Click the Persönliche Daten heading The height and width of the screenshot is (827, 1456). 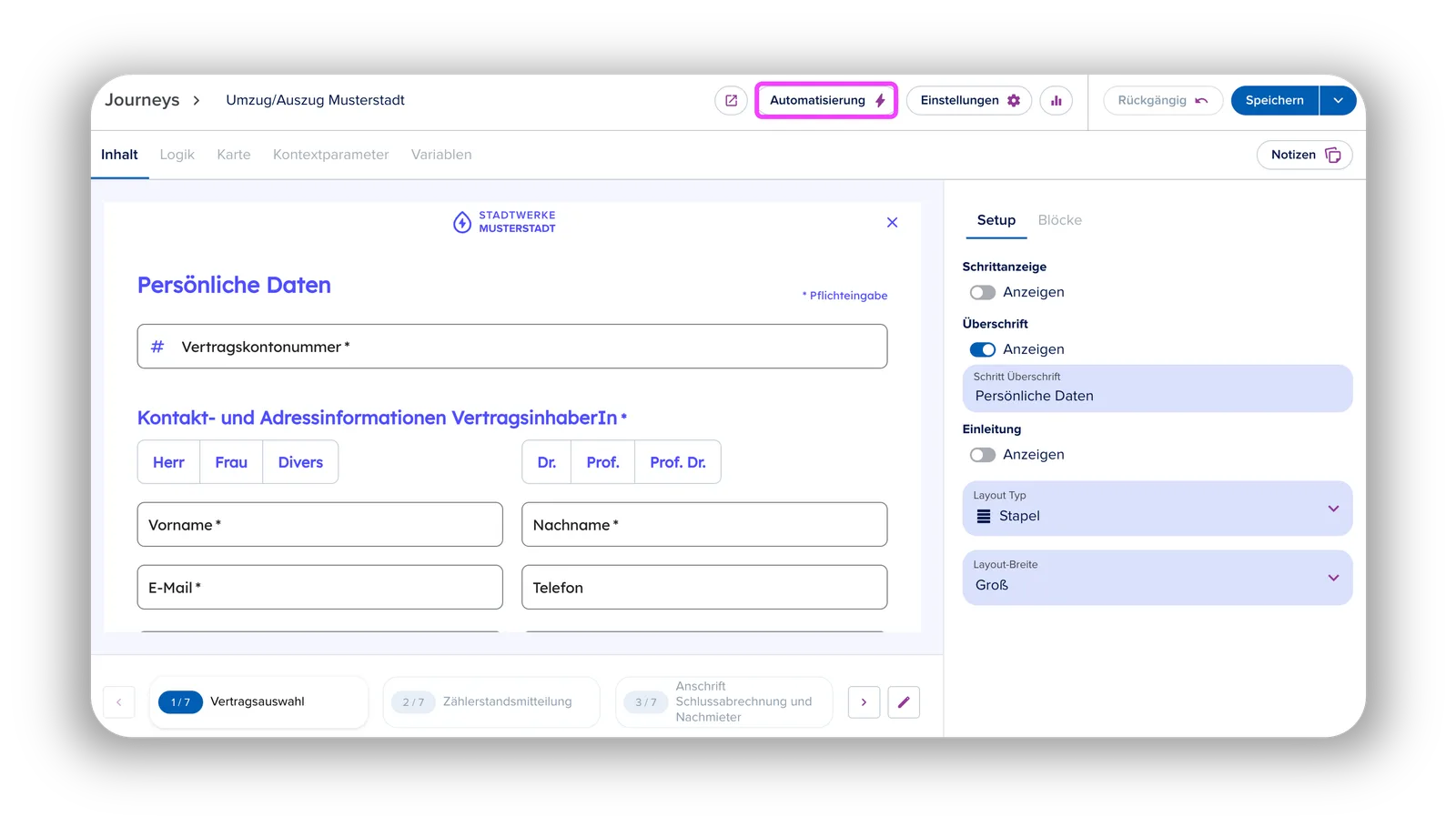click(234, 285)
